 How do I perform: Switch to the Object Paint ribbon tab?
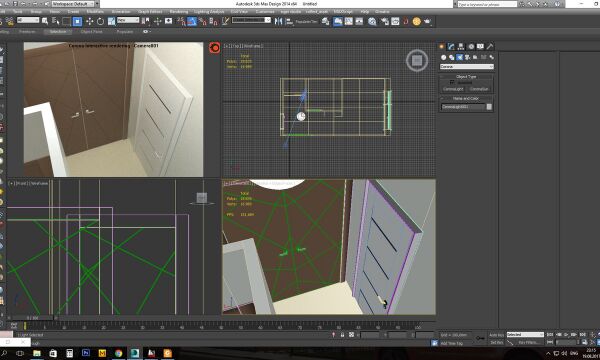coord(92,31)
